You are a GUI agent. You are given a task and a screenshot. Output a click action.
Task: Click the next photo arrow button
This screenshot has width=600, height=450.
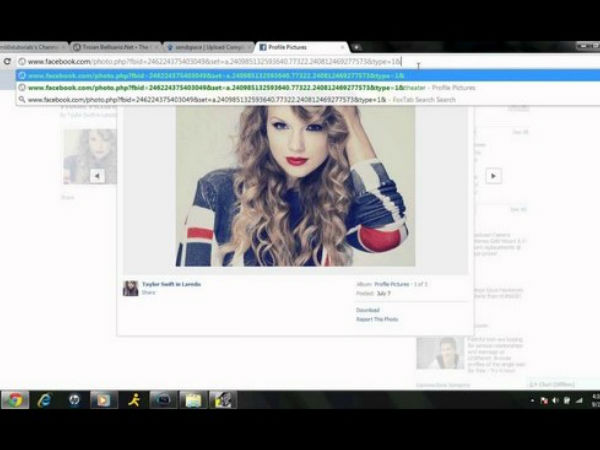pos(492,175)
